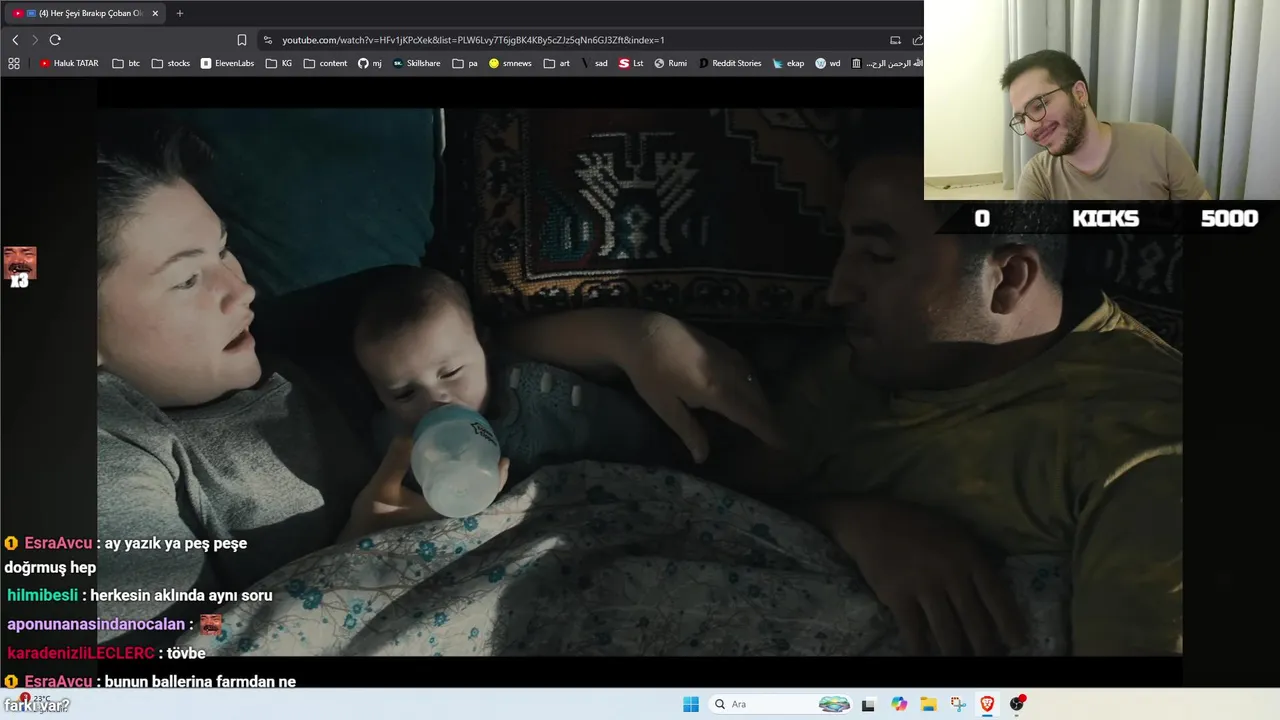This screenshot has width=1280, height=720.
Task: Open the smnews bookmark
Action: click(510, 63)
